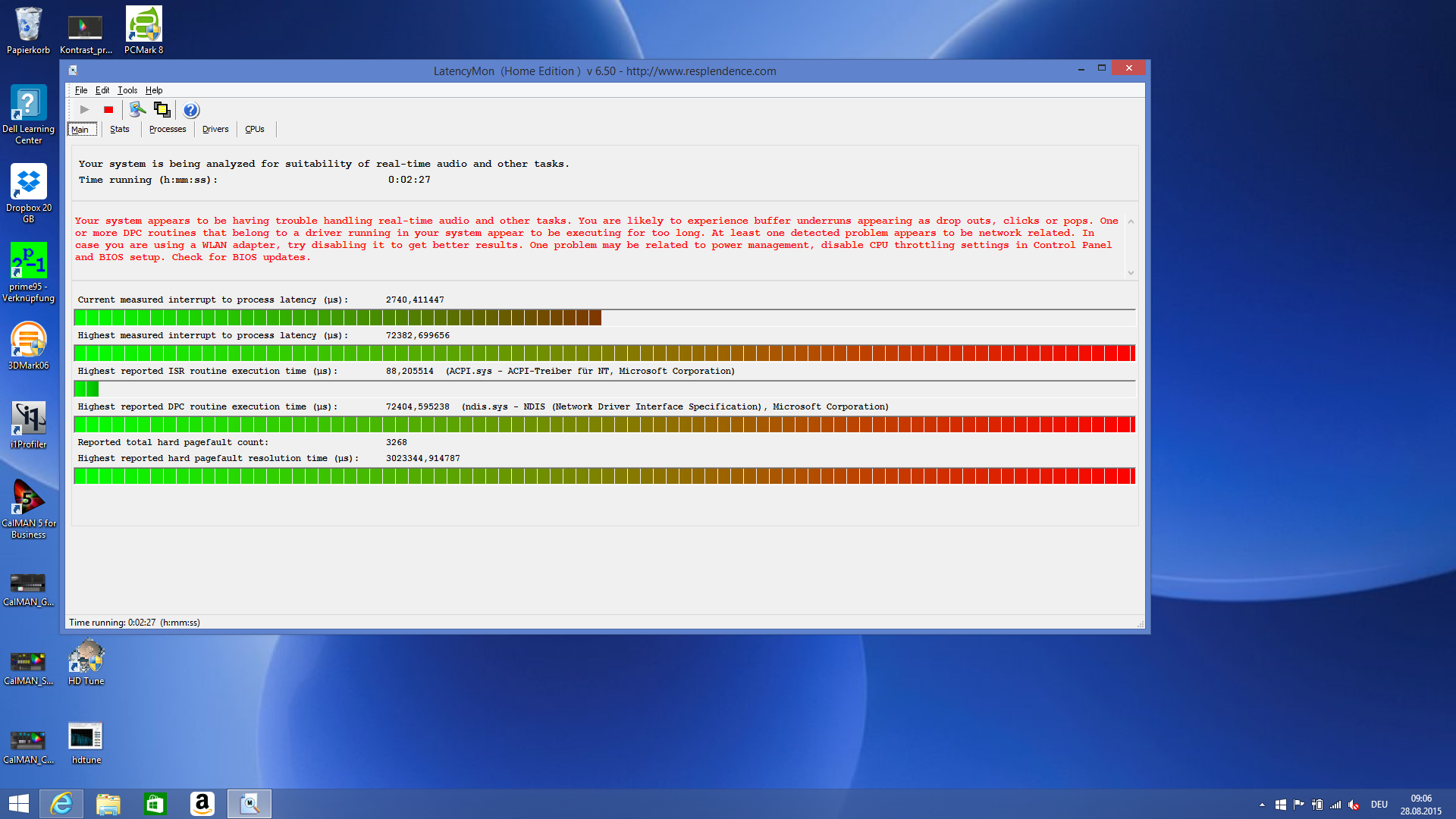Click the overlapping squares toolbar icon

pos(162,110)
